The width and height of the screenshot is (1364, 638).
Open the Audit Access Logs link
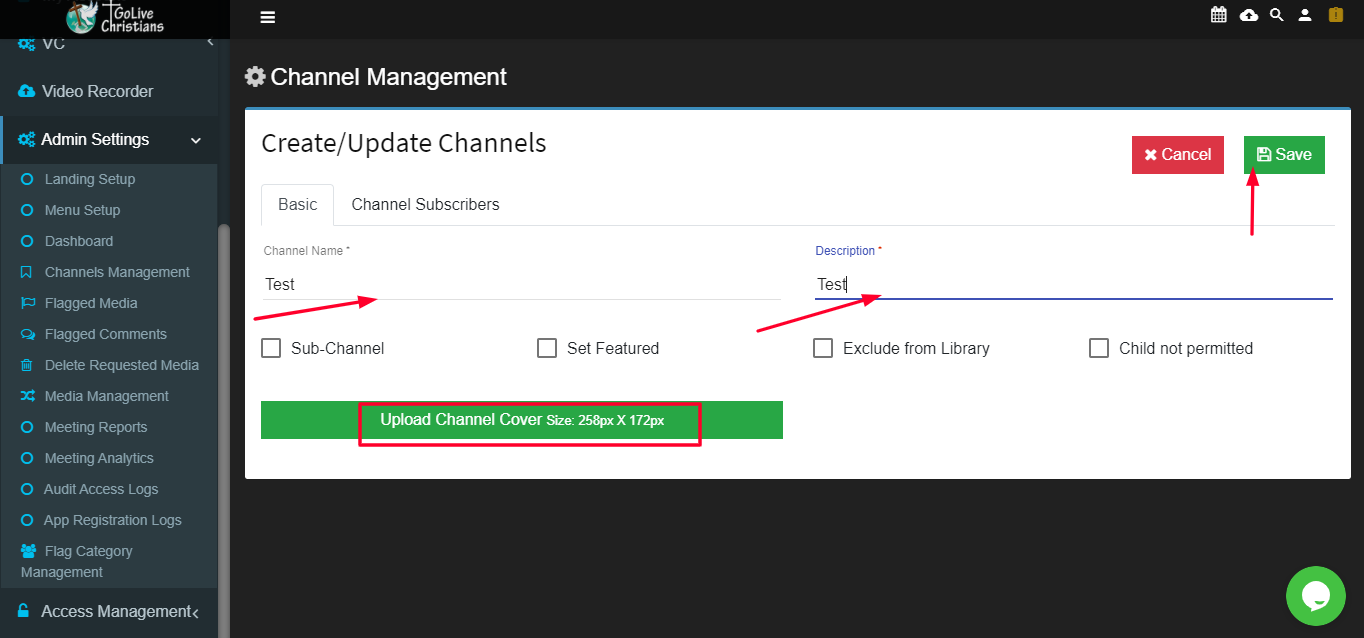101,489
